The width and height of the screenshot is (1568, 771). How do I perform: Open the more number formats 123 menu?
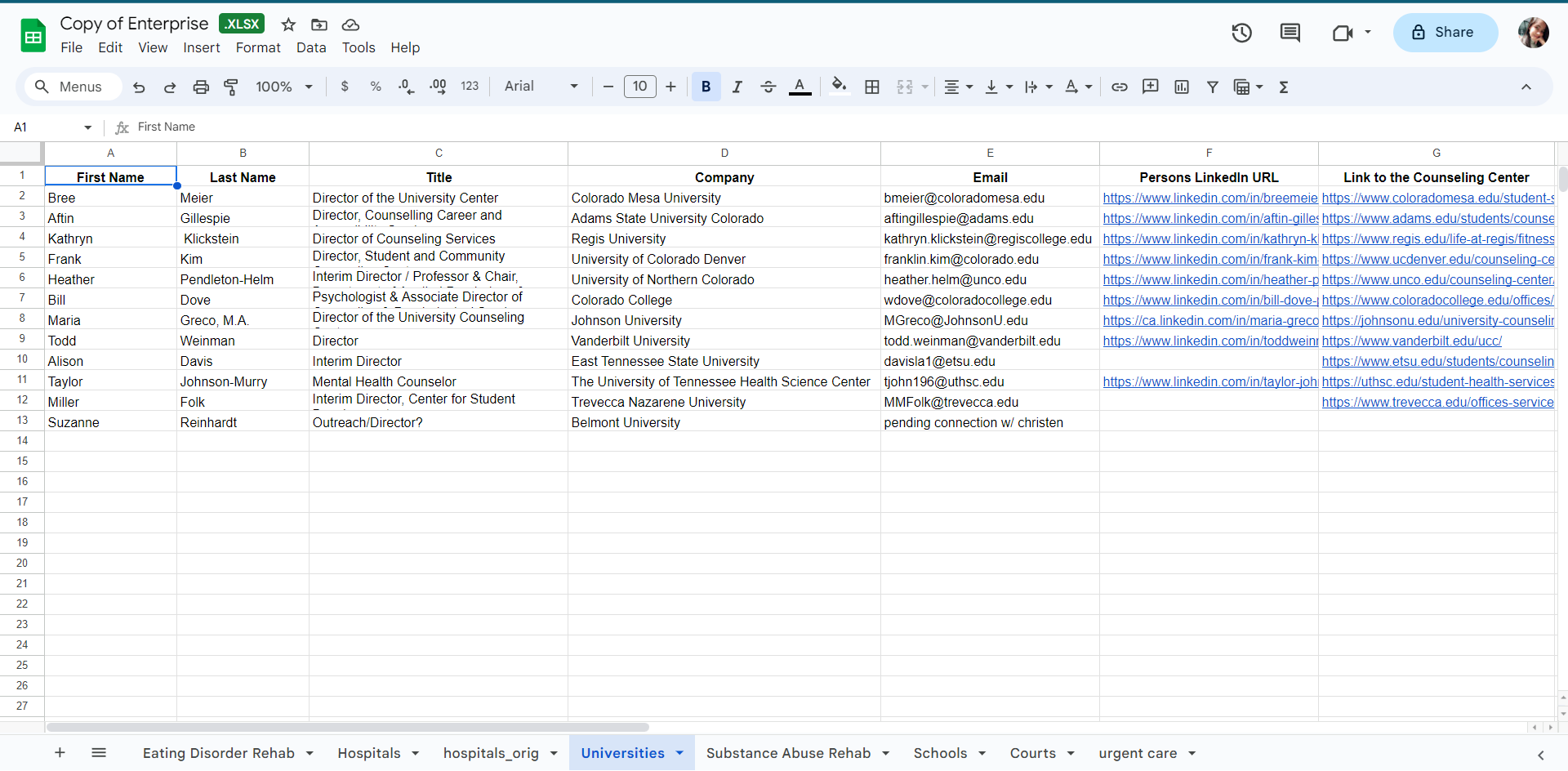click(x=470, y=87)
